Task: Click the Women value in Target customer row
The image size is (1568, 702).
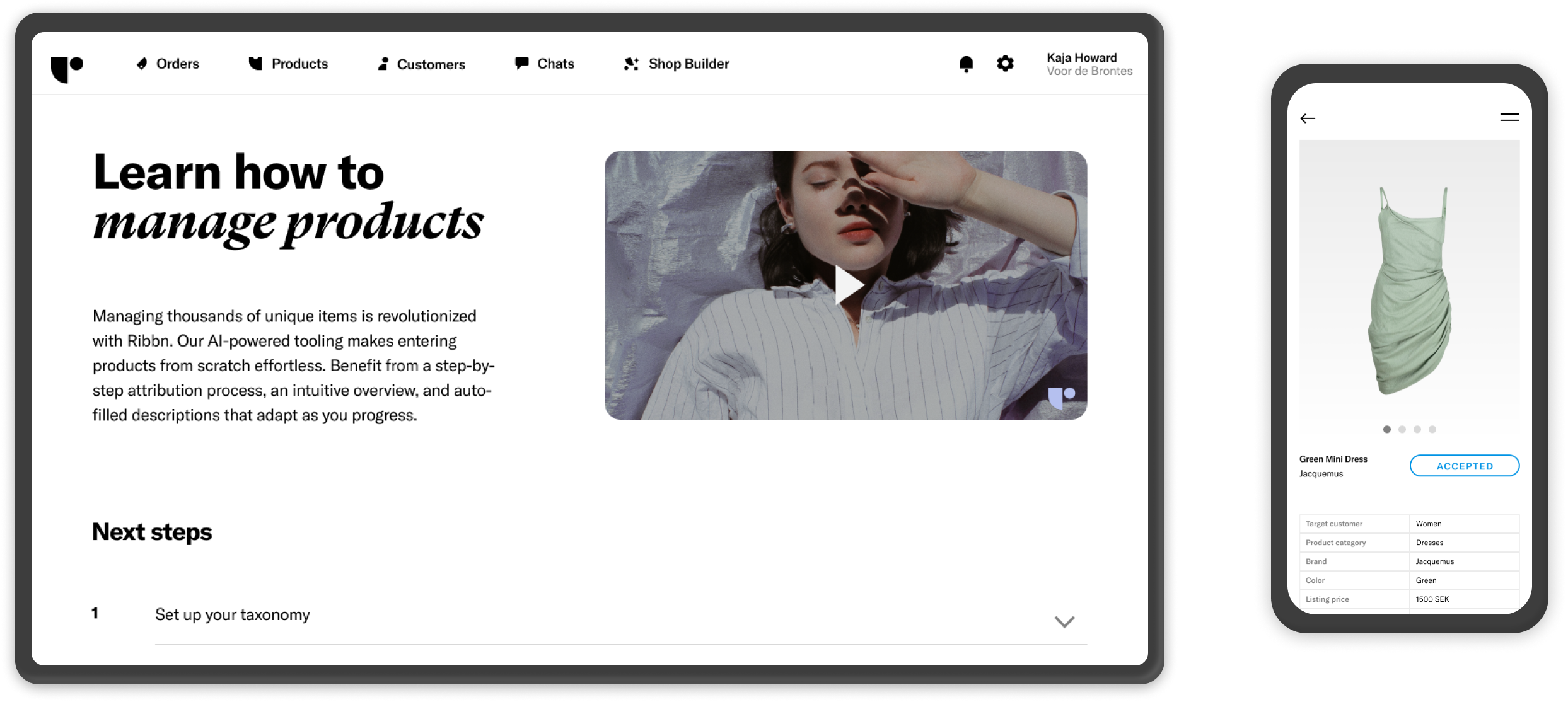Action: point(1428,524)
